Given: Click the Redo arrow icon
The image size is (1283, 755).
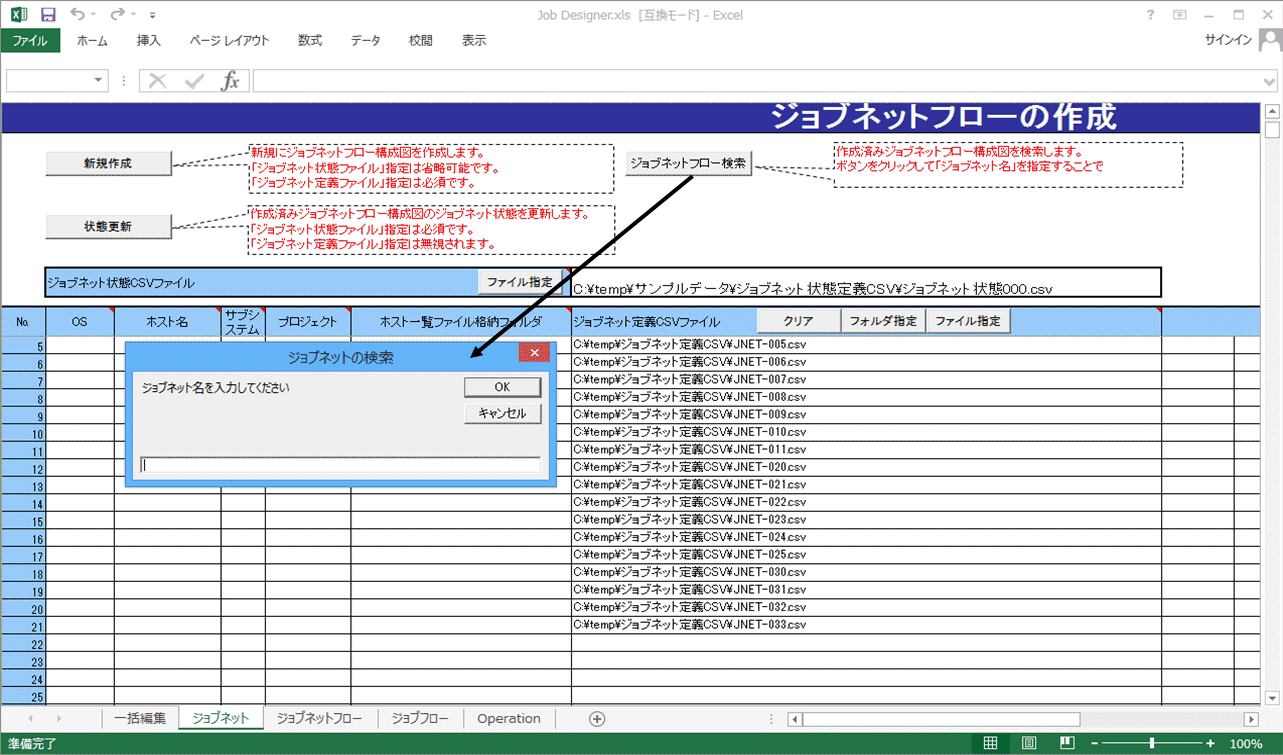Looking at the screenshot, I should [118, 15].
